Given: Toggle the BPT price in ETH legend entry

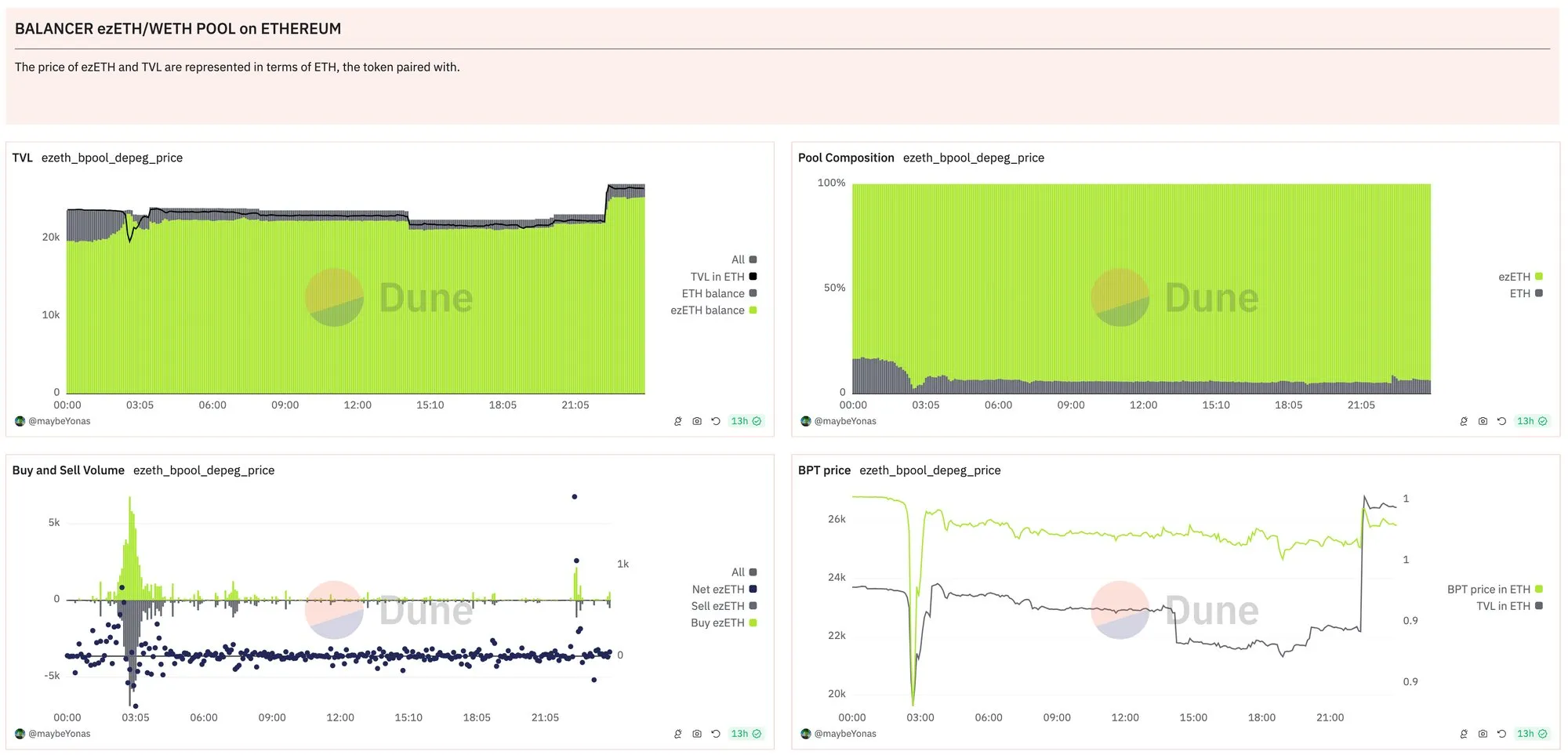Looking at the screenshot, I should tap(1494, 590).
